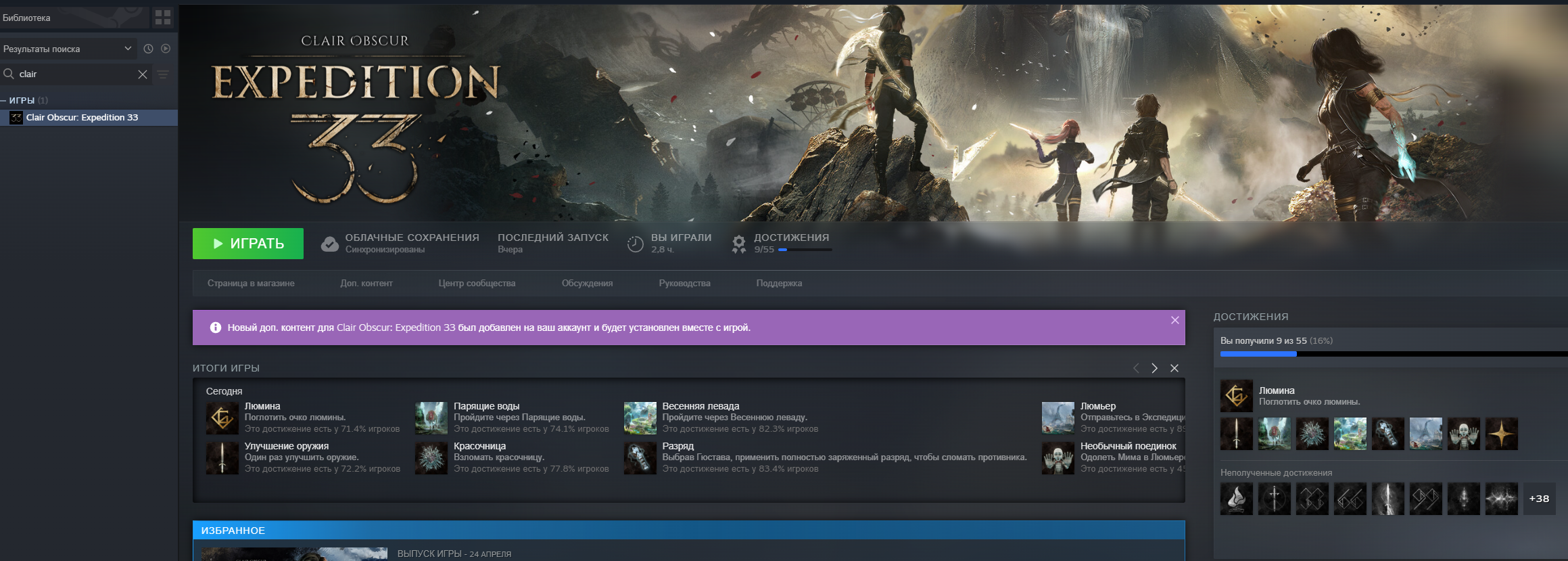Open the 'Парящие воды' achievement icon
This screenshot has width=1568, height=561.
[x=431, y=418]
